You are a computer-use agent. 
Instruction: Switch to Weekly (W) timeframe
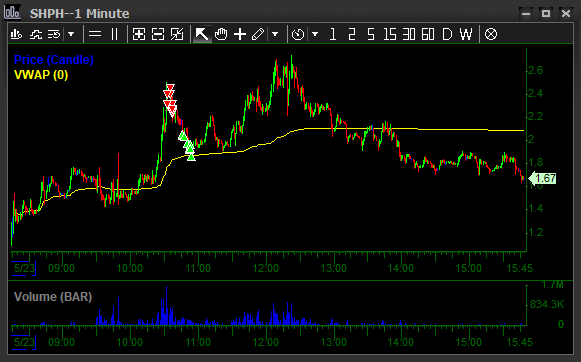(466, 34)
